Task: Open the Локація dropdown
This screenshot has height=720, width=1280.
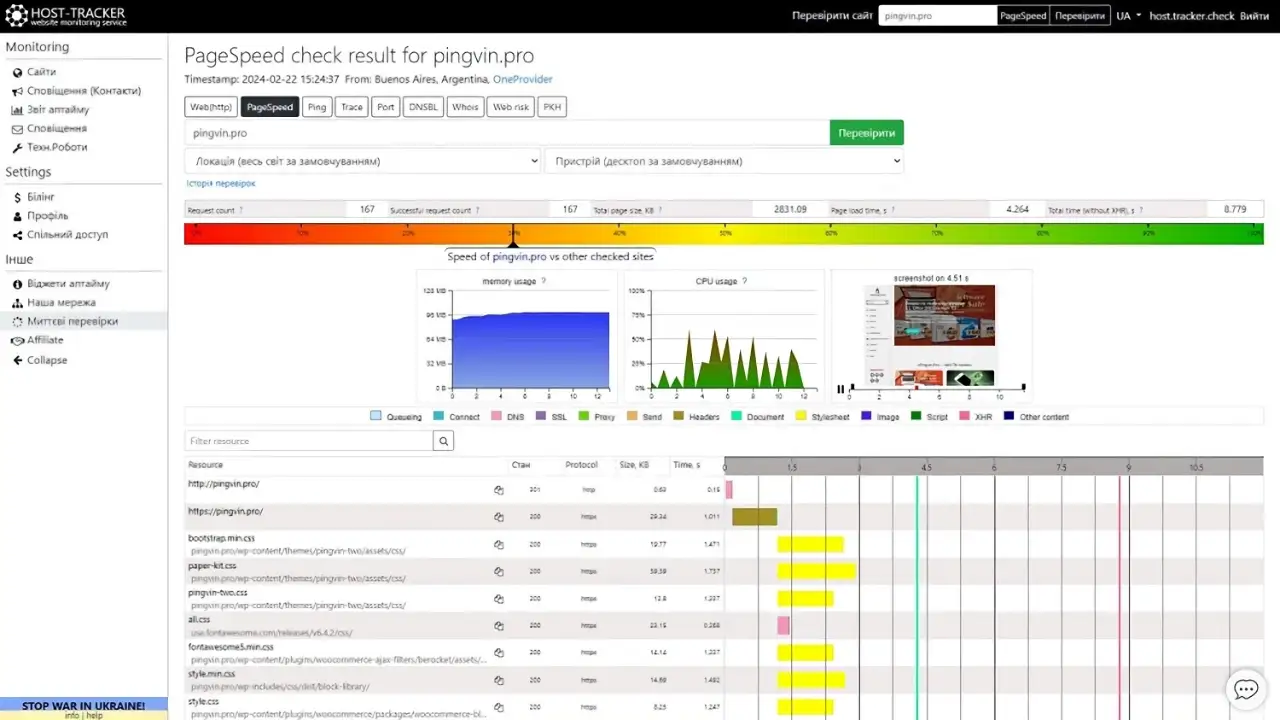Action: tap(363, 161)
